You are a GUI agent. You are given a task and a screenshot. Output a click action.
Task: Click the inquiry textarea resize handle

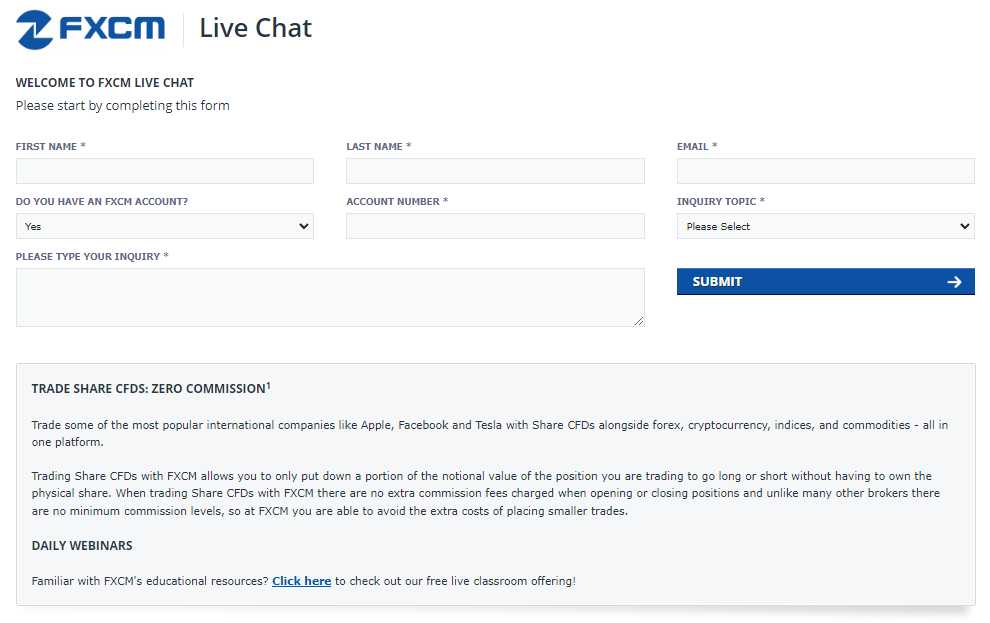[639, 321]
